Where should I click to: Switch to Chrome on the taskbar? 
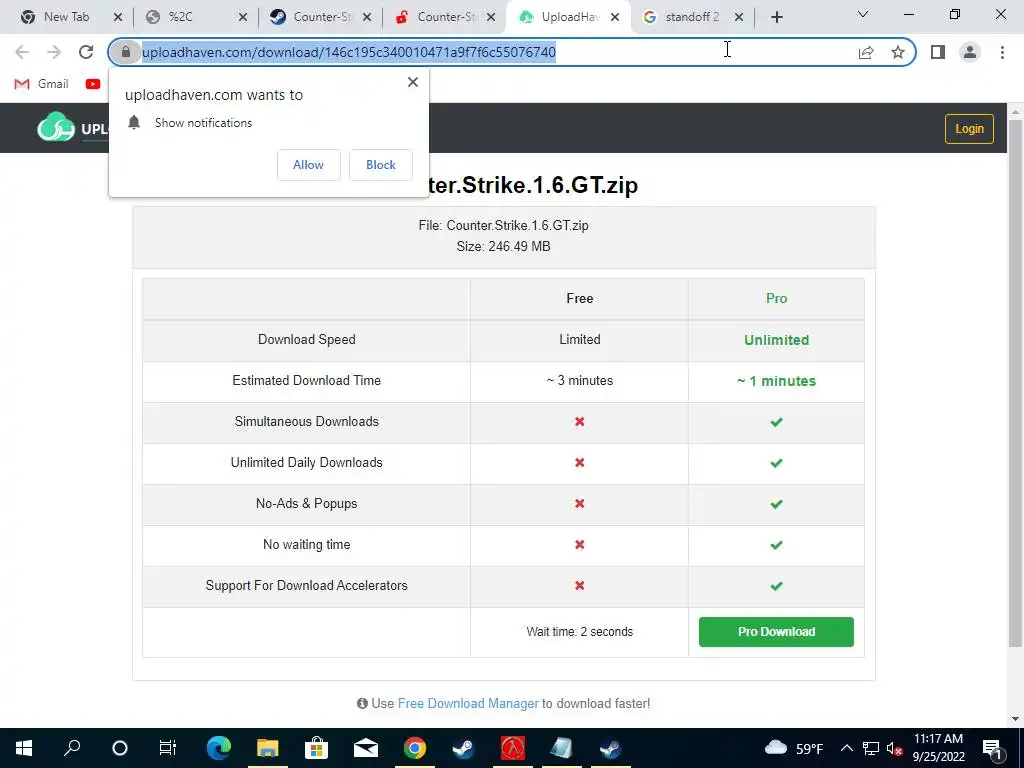tap(415, 748)
